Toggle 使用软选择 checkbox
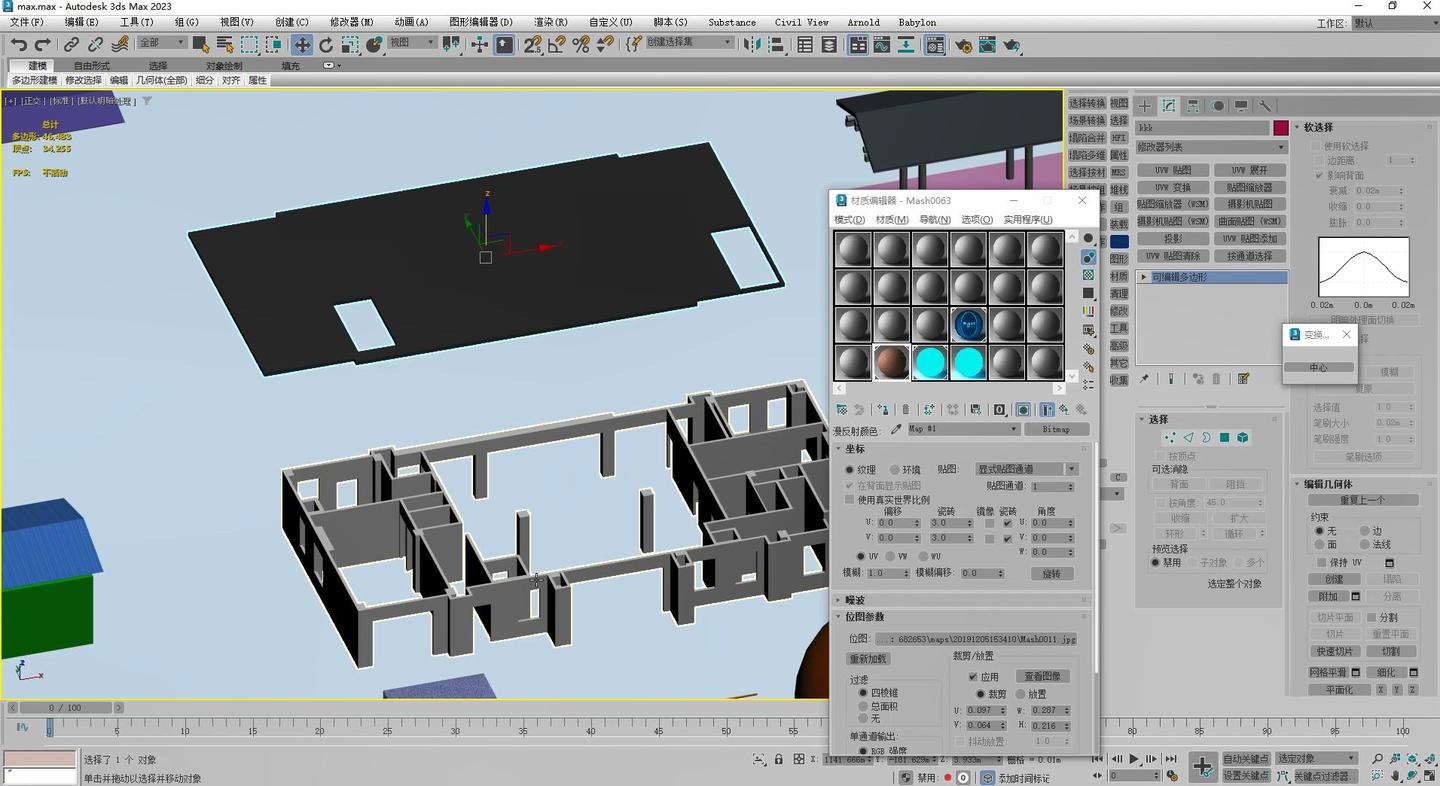Viewport: 1440px width, 786px height. pos(1317,146)
